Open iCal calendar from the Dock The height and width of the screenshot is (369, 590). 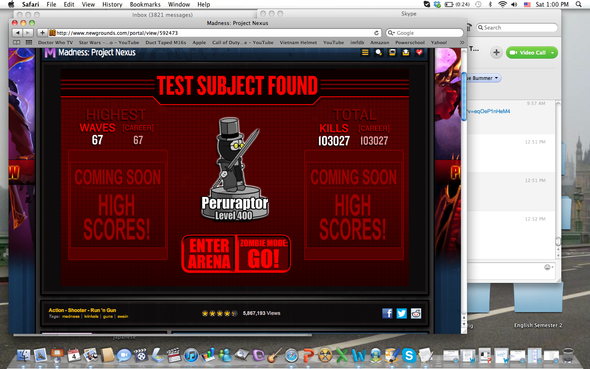pyautogui.click(x=74, y=355)
